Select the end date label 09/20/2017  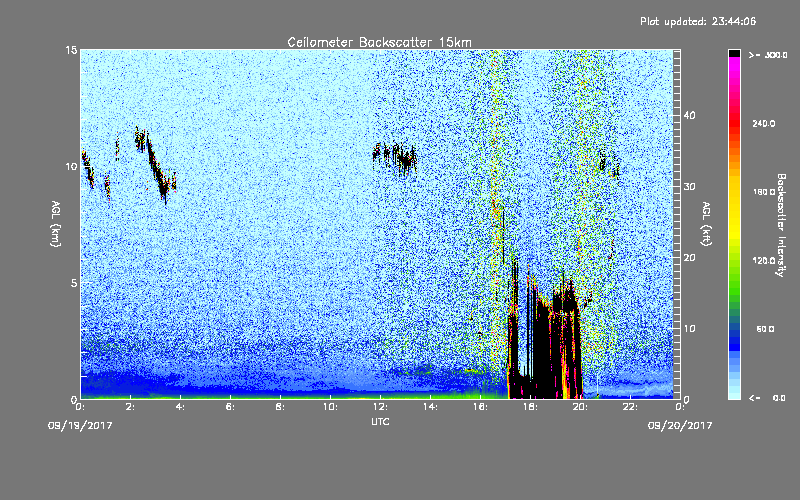coord(680,426)
